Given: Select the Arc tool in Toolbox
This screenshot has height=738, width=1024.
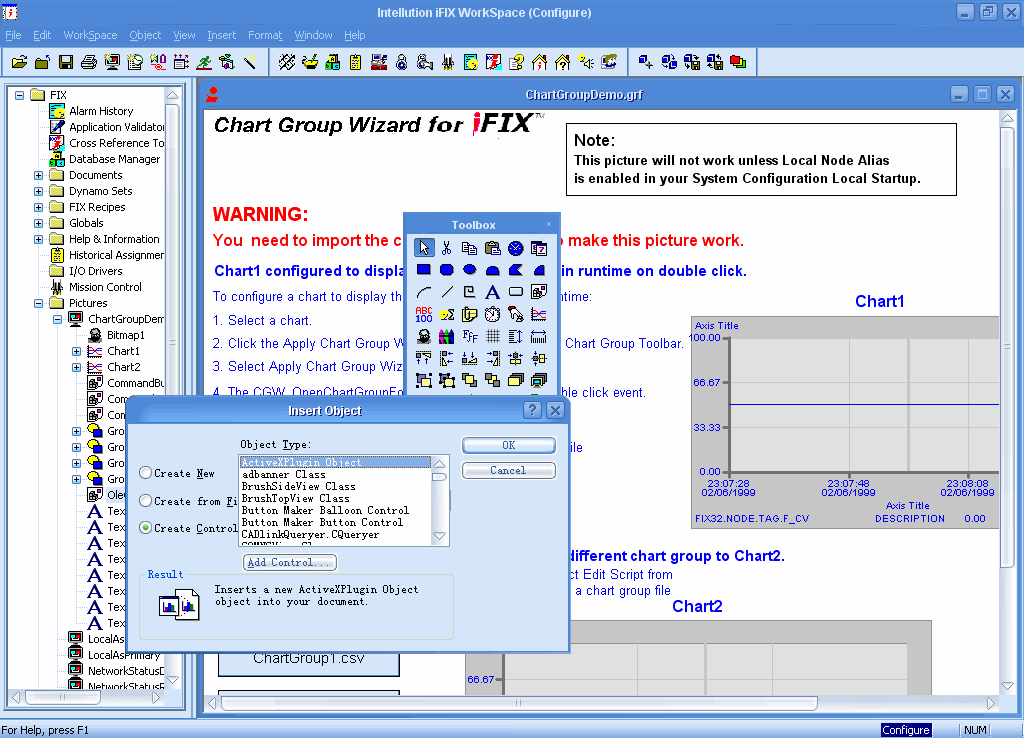Looking at the screenshot, I should click(424, 292).
